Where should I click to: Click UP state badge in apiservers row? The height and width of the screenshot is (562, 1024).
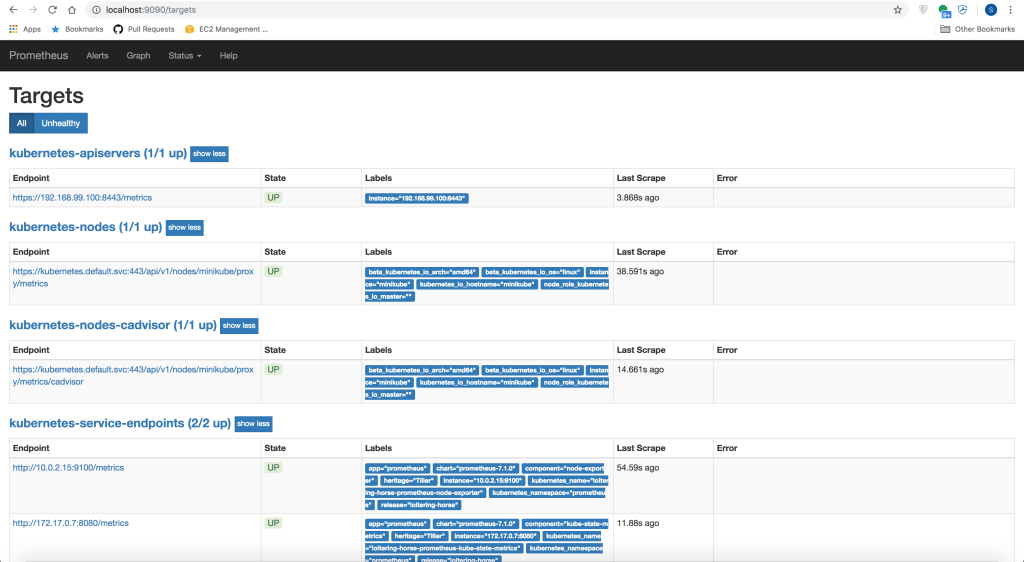[x=273, y=198]
